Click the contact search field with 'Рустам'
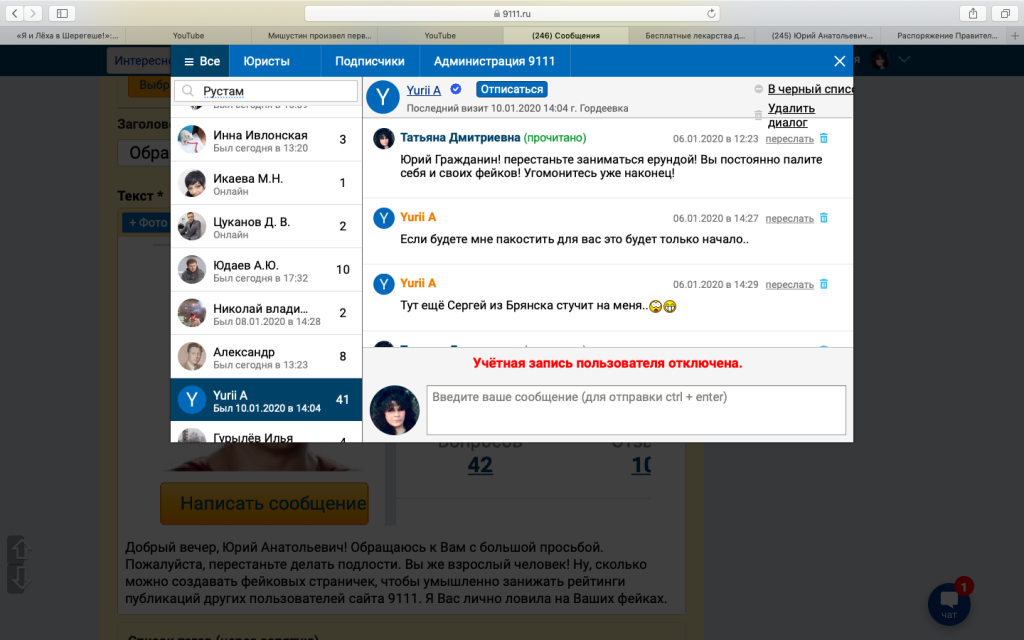Viewport: 1024px width, 640px height. click(266, 91)
